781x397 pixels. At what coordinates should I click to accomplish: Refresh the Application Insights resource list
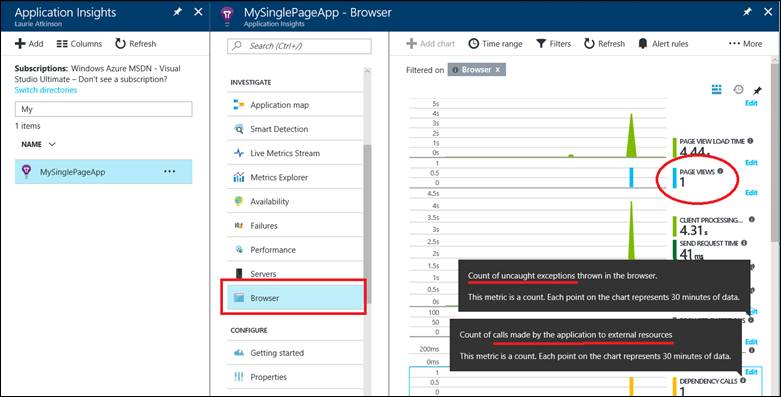tap(135, 44)
